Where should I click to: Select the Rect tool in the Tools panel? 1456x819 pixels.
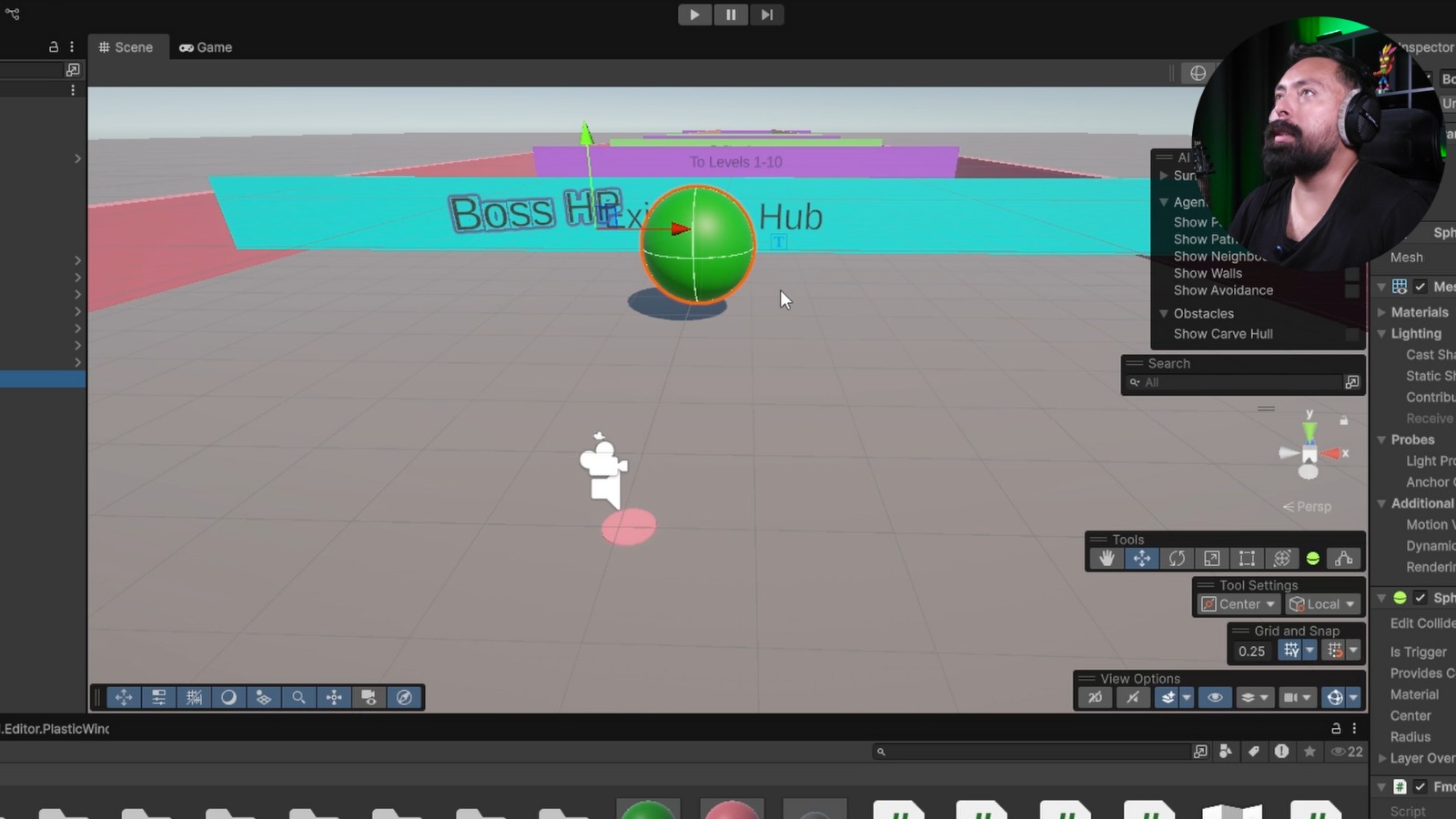pyautogui.click(x=1247, y=559)
